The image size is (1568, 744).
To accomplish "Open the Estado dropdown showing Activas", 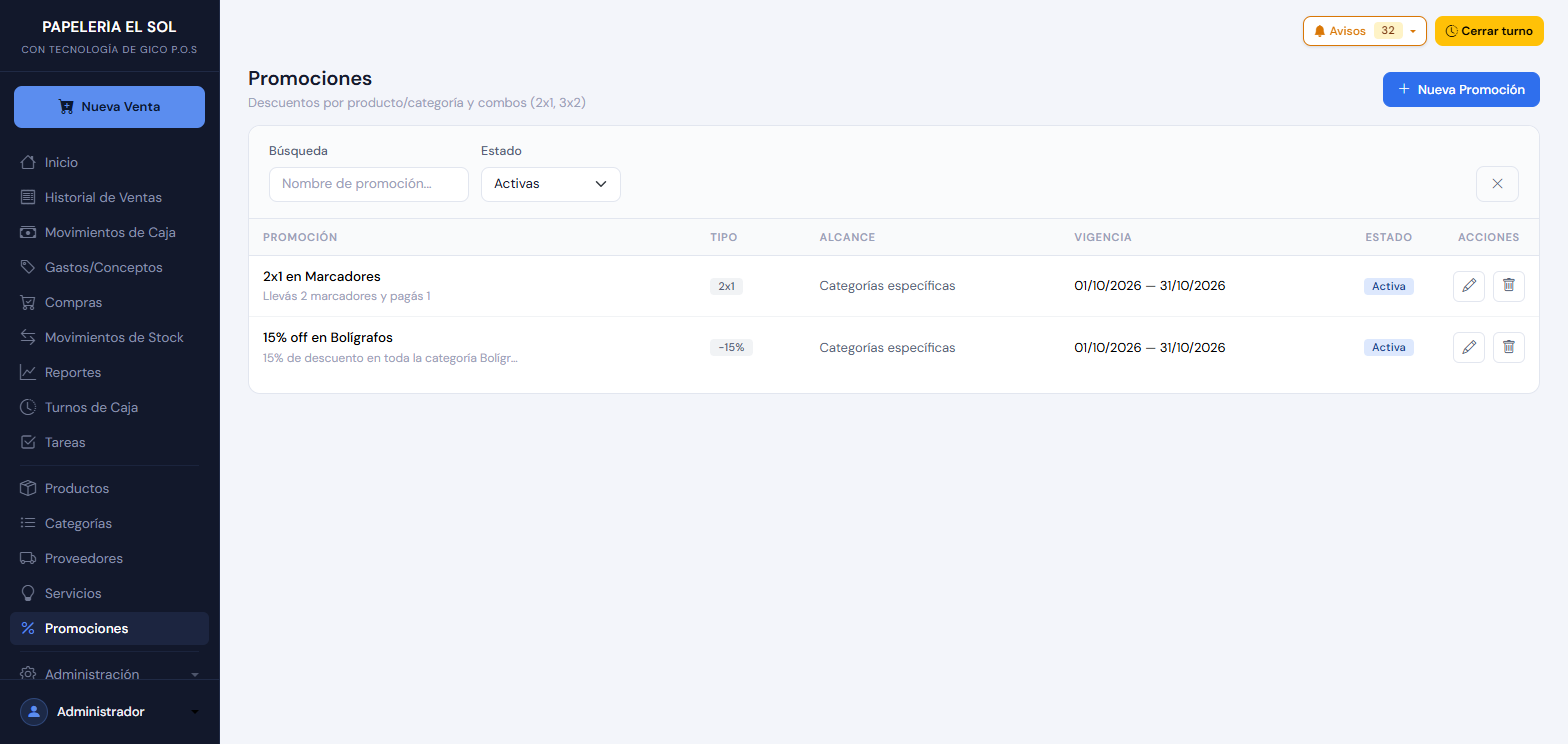I will [x=551, y=184].
